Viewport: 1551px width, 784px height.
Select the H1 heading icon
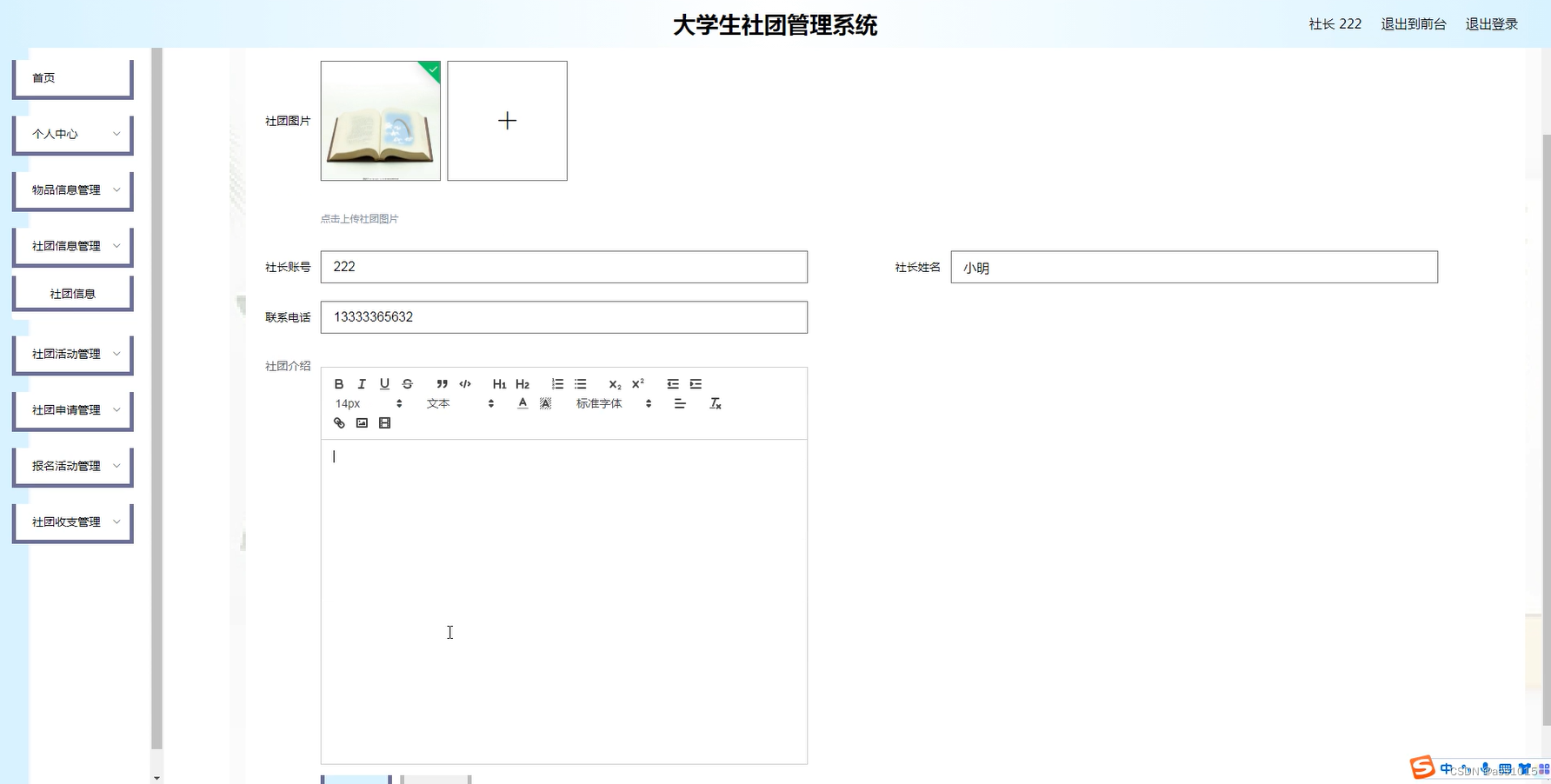click(x=499, y=383)
